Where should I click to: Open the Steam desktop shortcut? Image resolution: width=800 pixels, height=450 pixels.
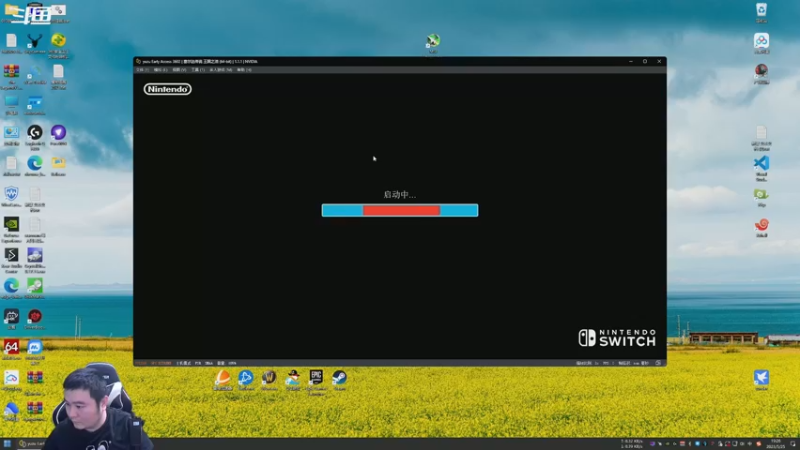click(339, 380)
